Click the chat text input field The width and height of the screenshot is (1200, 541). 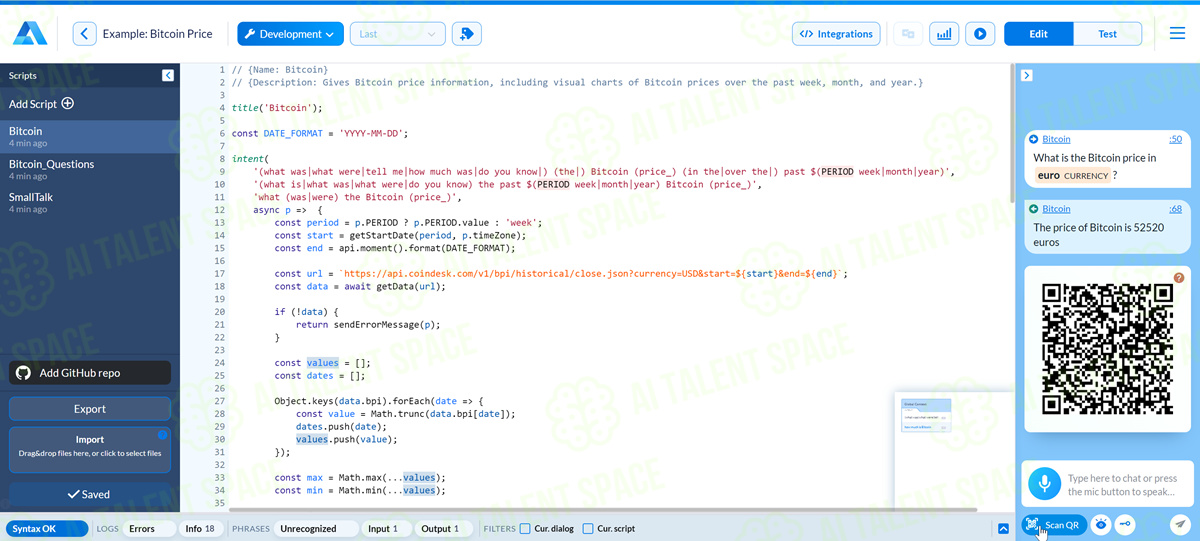(x=1127, y=485)
